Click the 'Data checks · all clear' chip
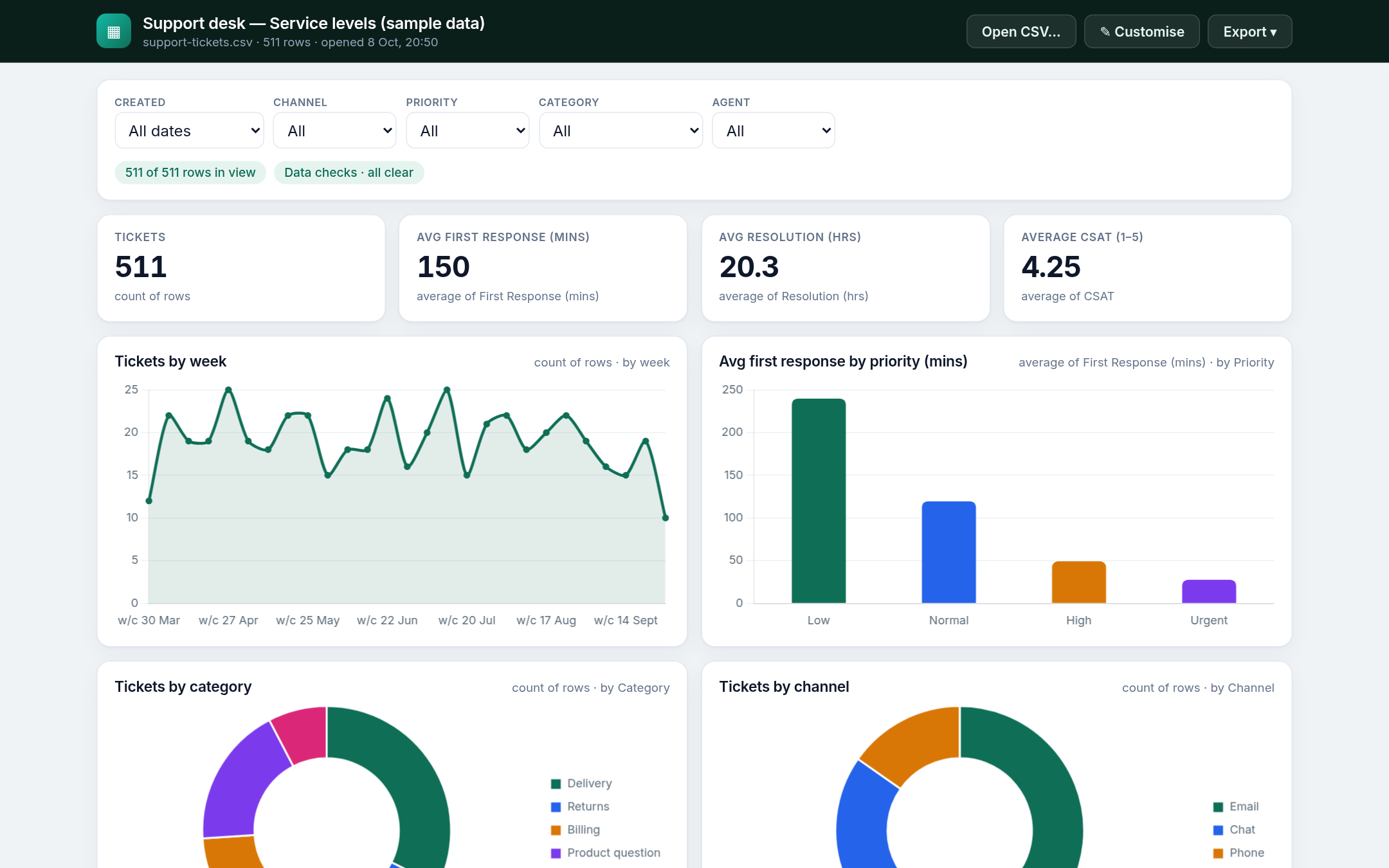This screenshot has width=1389, height=868. (x=349, y=172)
